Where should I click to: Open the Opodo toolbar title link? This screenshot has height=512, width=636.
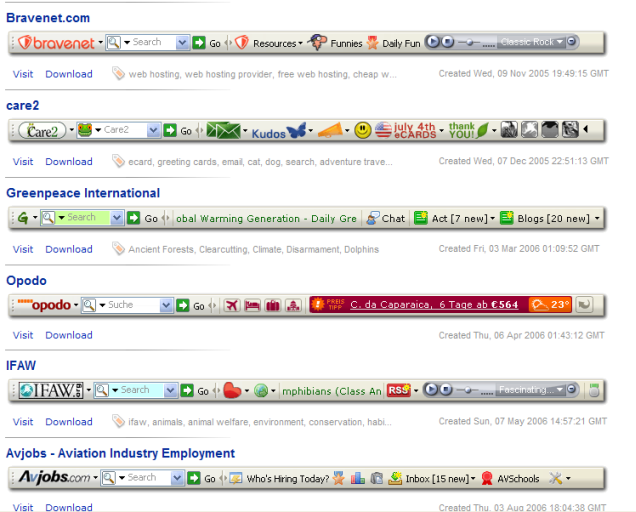(26, 281)
